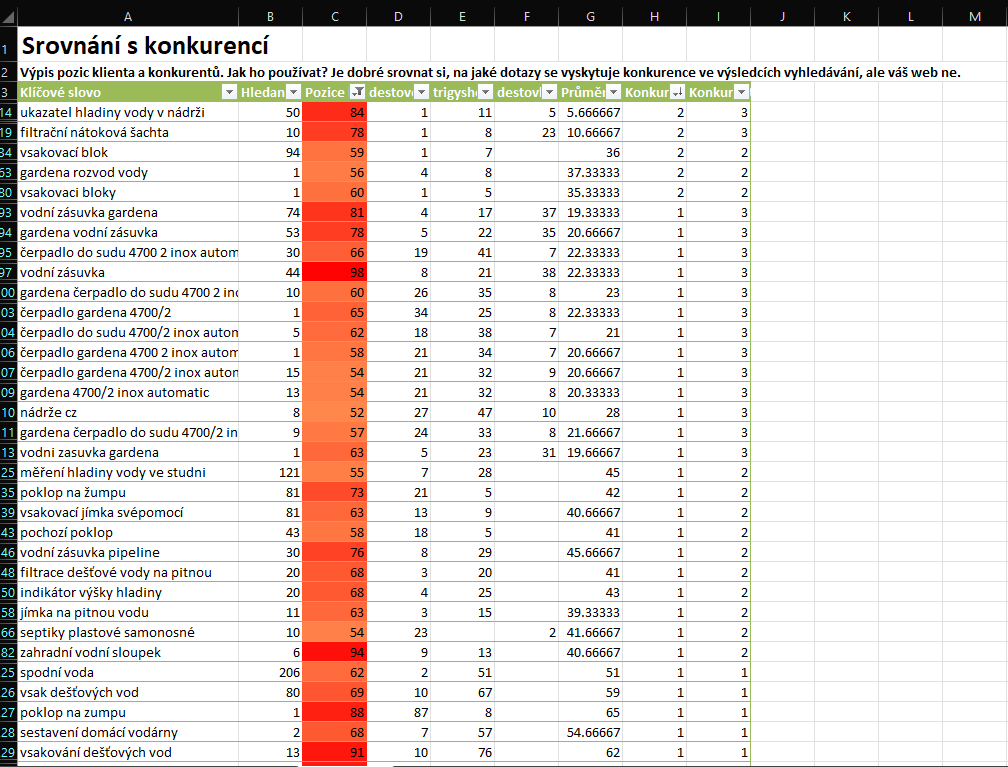Select cell 'nádrže cz'

(x=128, y=413)
